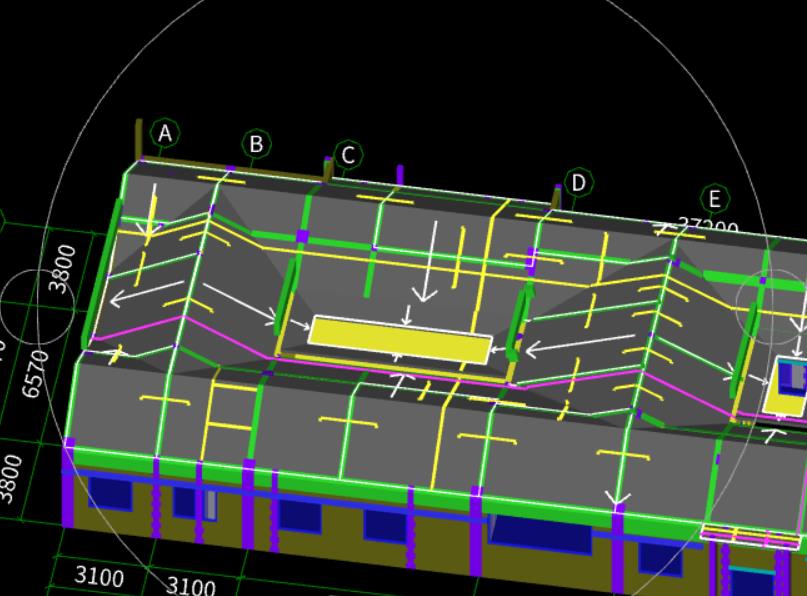Click the 27200 dimension label
This screenshot has height=596, width=807.
point(708,225)
